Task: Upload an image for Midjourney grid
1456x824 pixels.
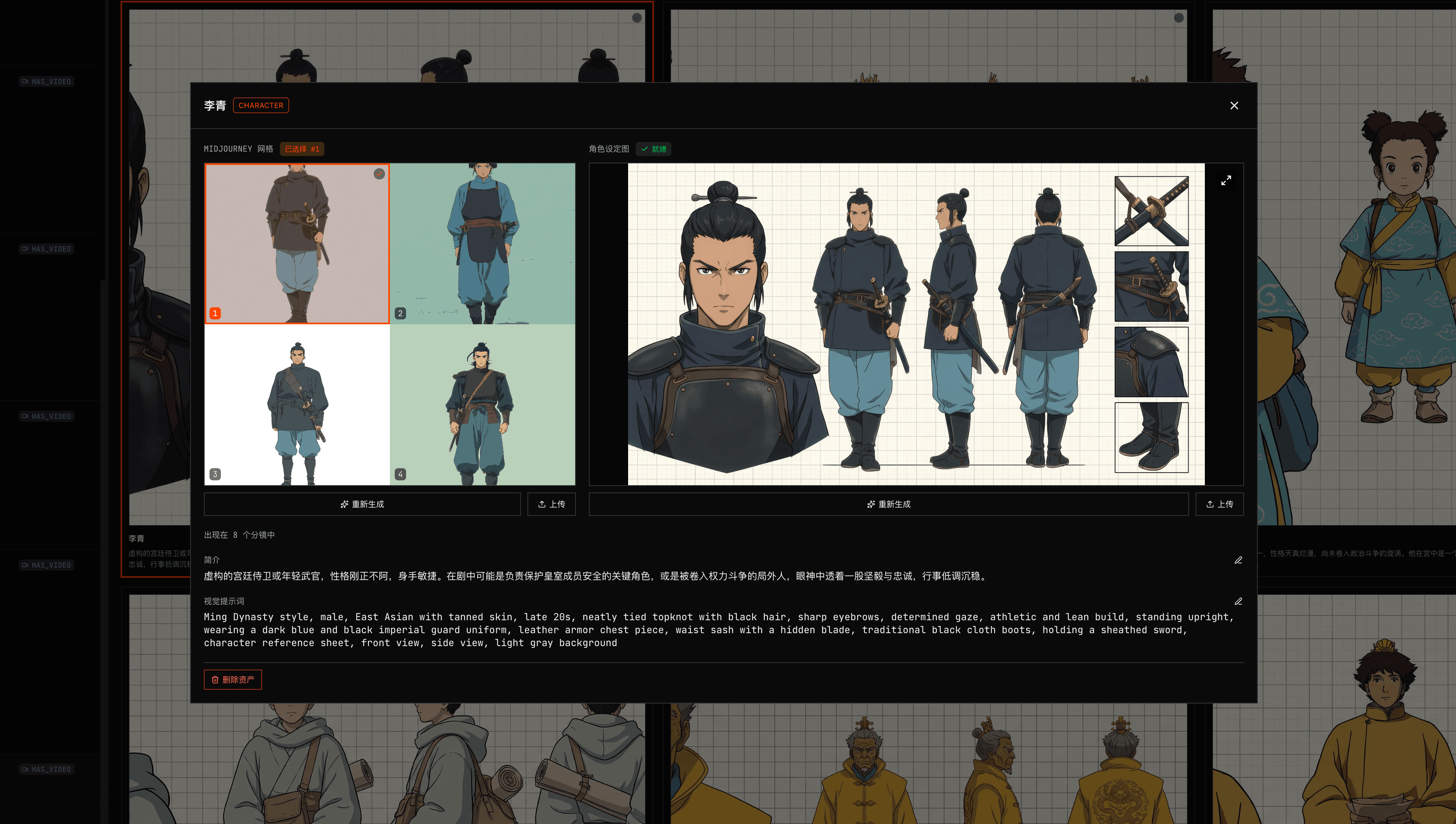Action: pos(551,504)
